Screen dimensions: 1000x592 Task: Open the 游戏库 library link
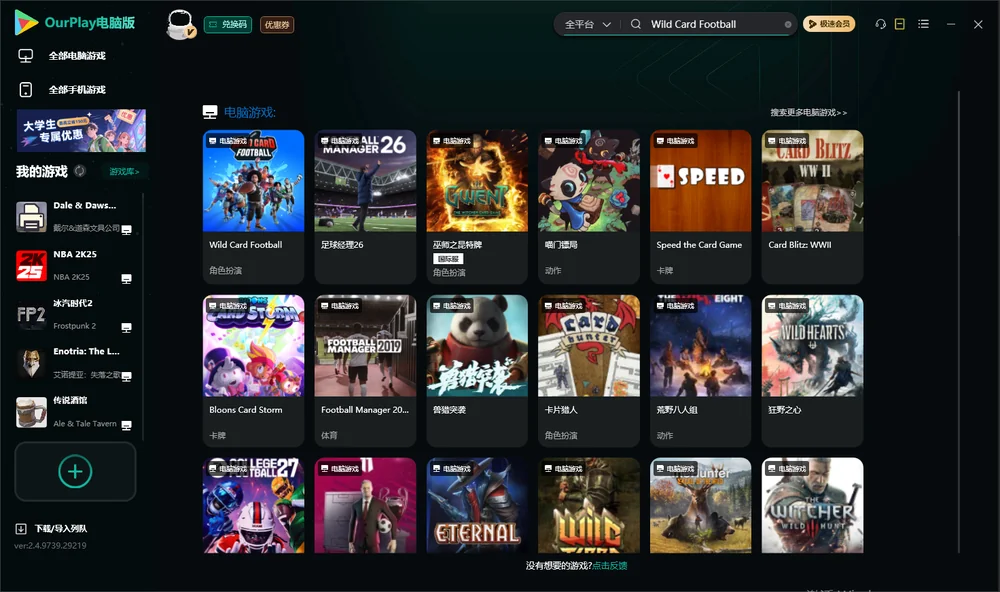pyautogui.click(x=124, y=172)
